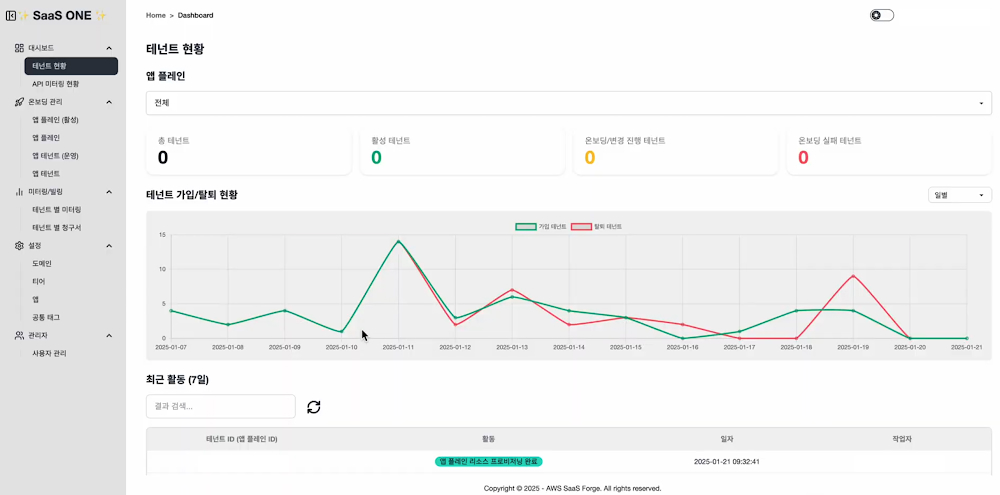Refresh the recent activity list

pos(314,407)
